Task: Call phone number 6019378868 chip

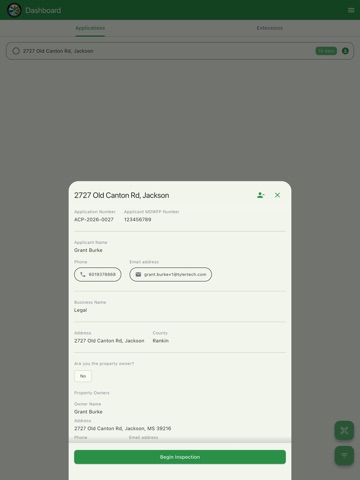Action: point(98,274)
